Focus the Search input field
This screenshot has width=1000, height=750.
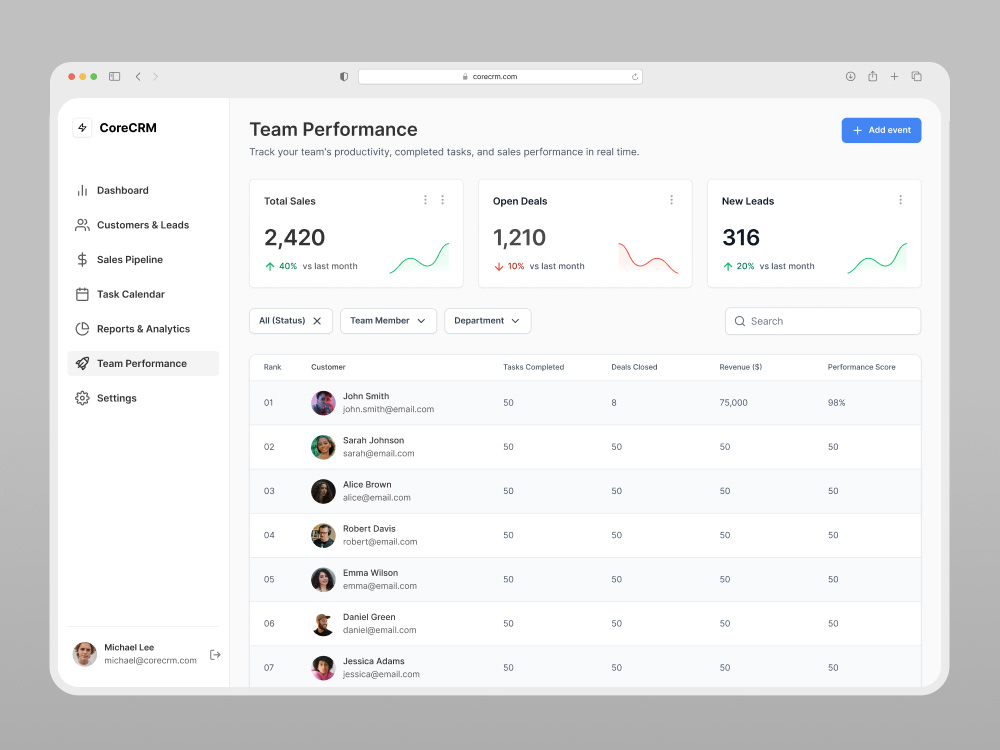823,321
